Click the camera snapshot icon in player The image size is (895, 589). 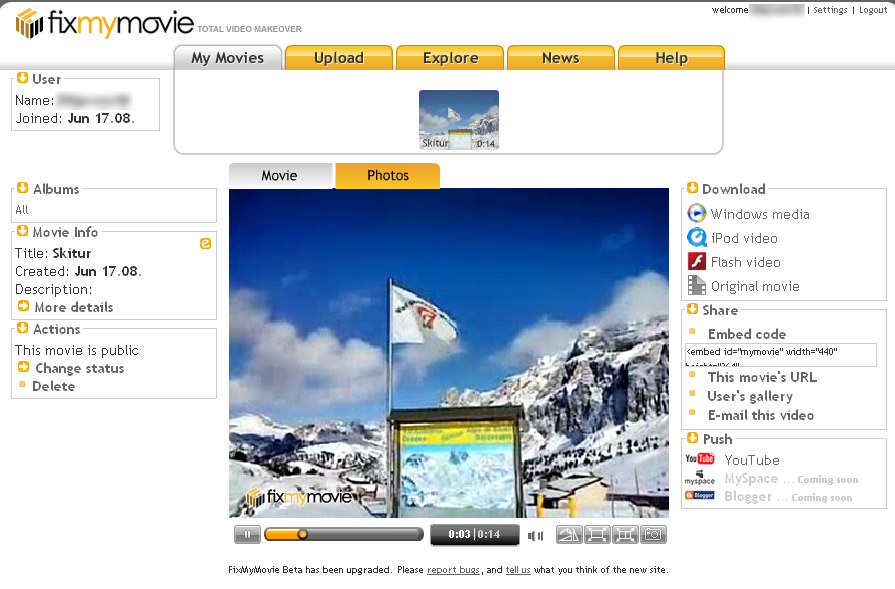click(x=653, y=535)
